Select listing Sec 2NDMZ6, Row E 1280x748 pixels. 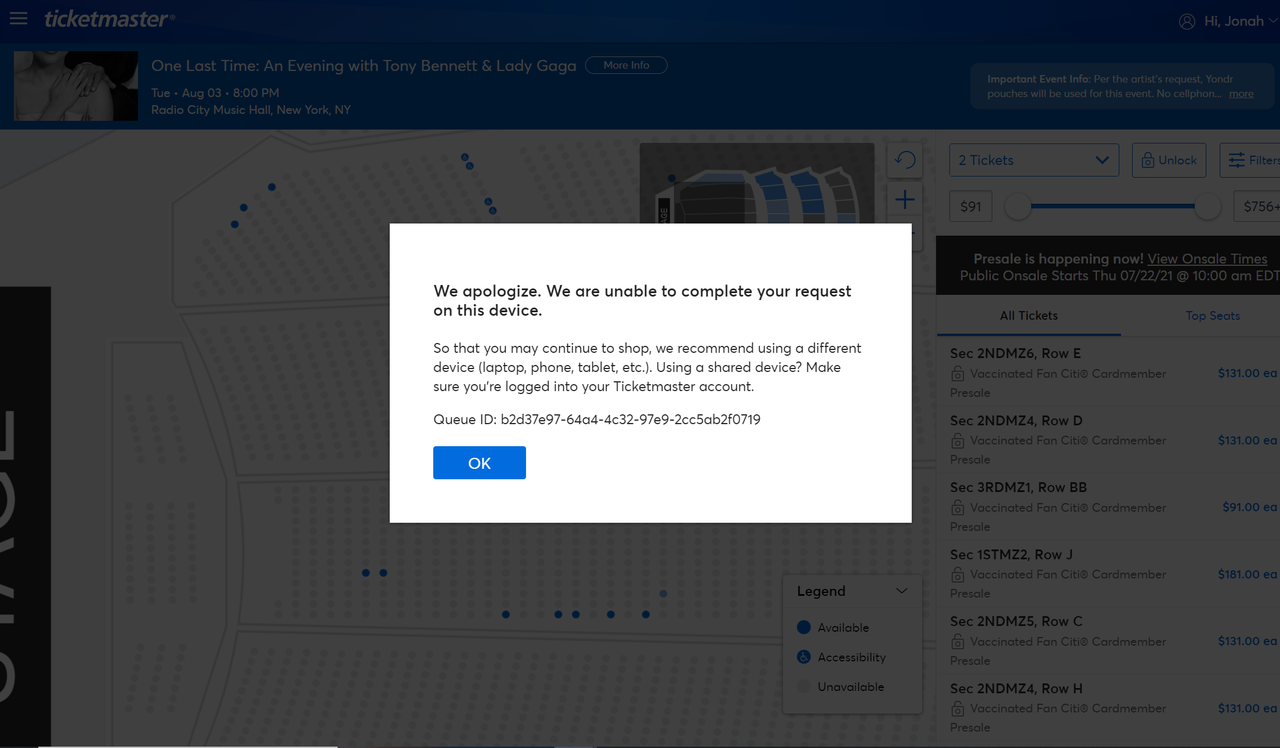[x=1108, y=372]
